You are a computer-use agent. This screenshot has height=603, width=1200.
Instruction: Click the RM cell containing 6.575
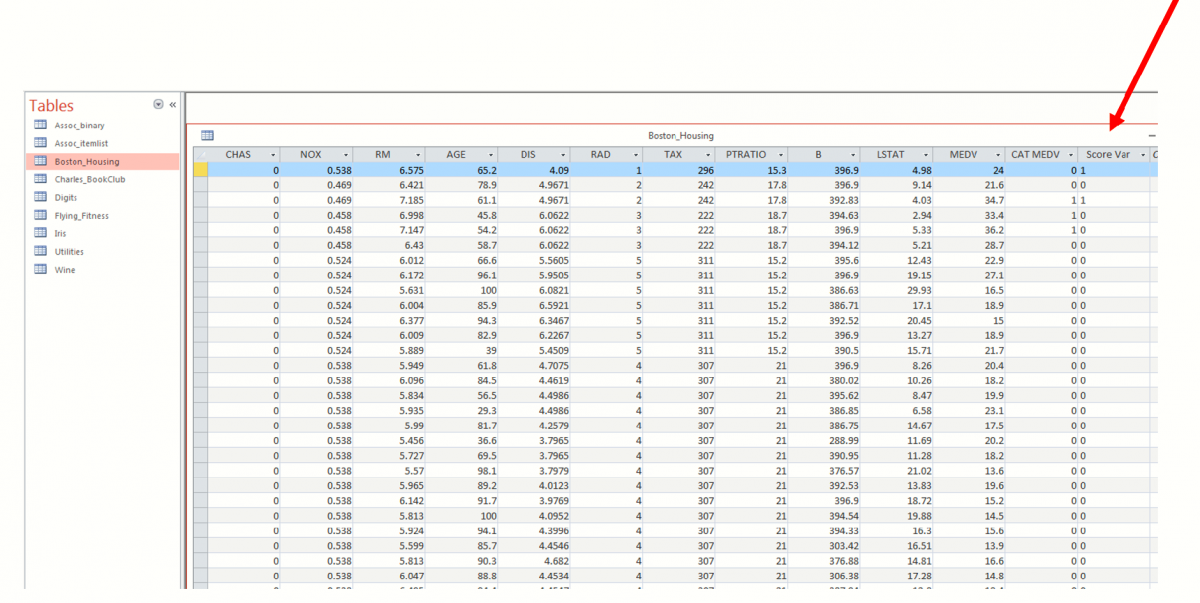pos(389,170)
